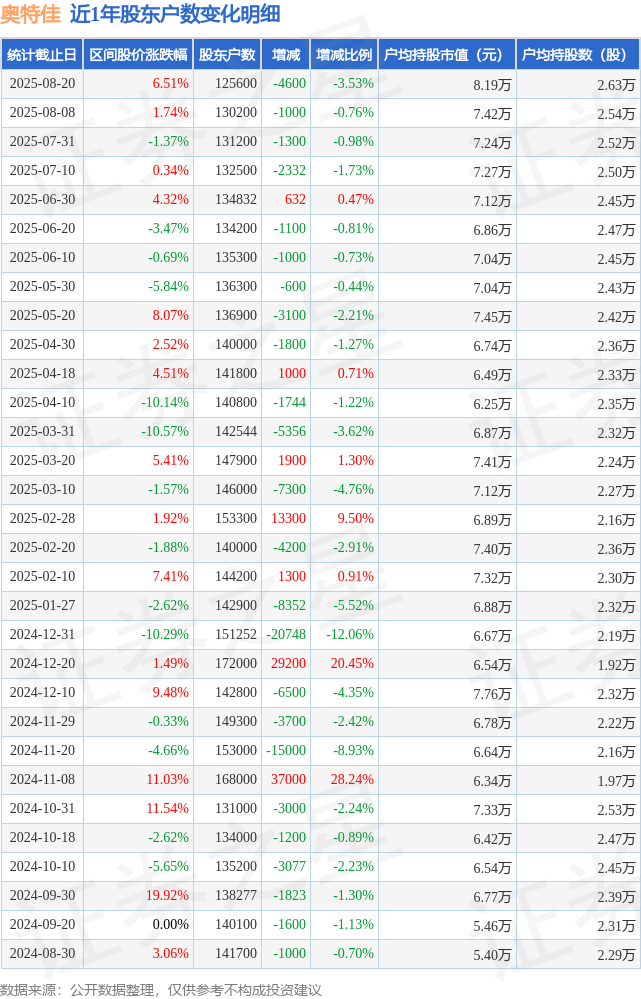Screen dimensions: 641x999
Task: Click the 8.19万 market value cell
Action: [x=492, y=85]
